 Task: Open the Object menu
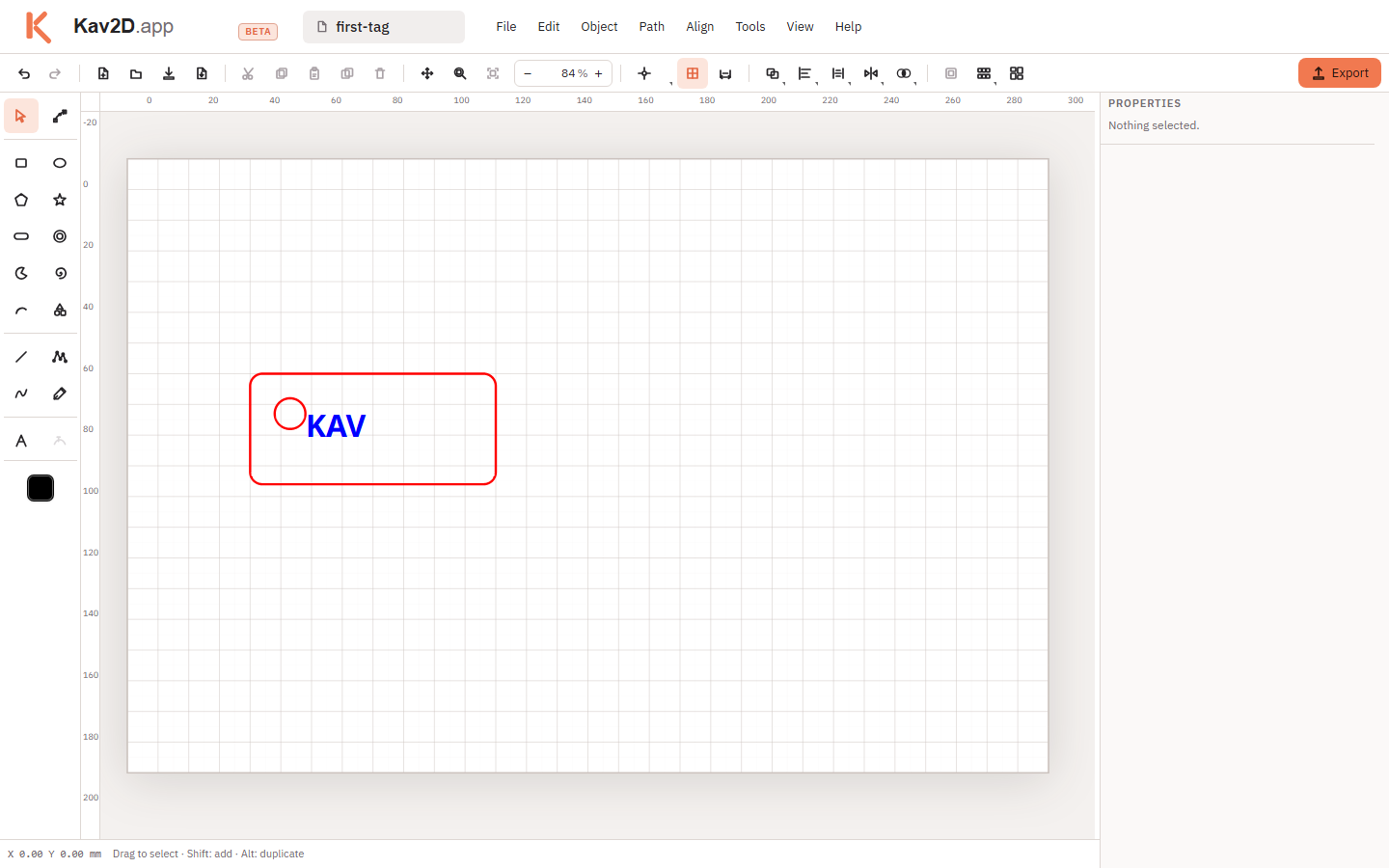point(599,27)
